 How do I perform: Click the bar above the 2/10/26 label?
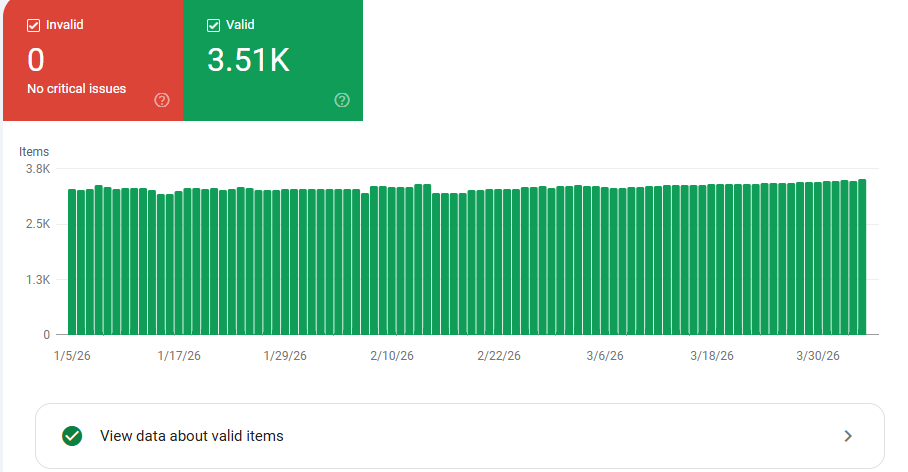[392, 260]
